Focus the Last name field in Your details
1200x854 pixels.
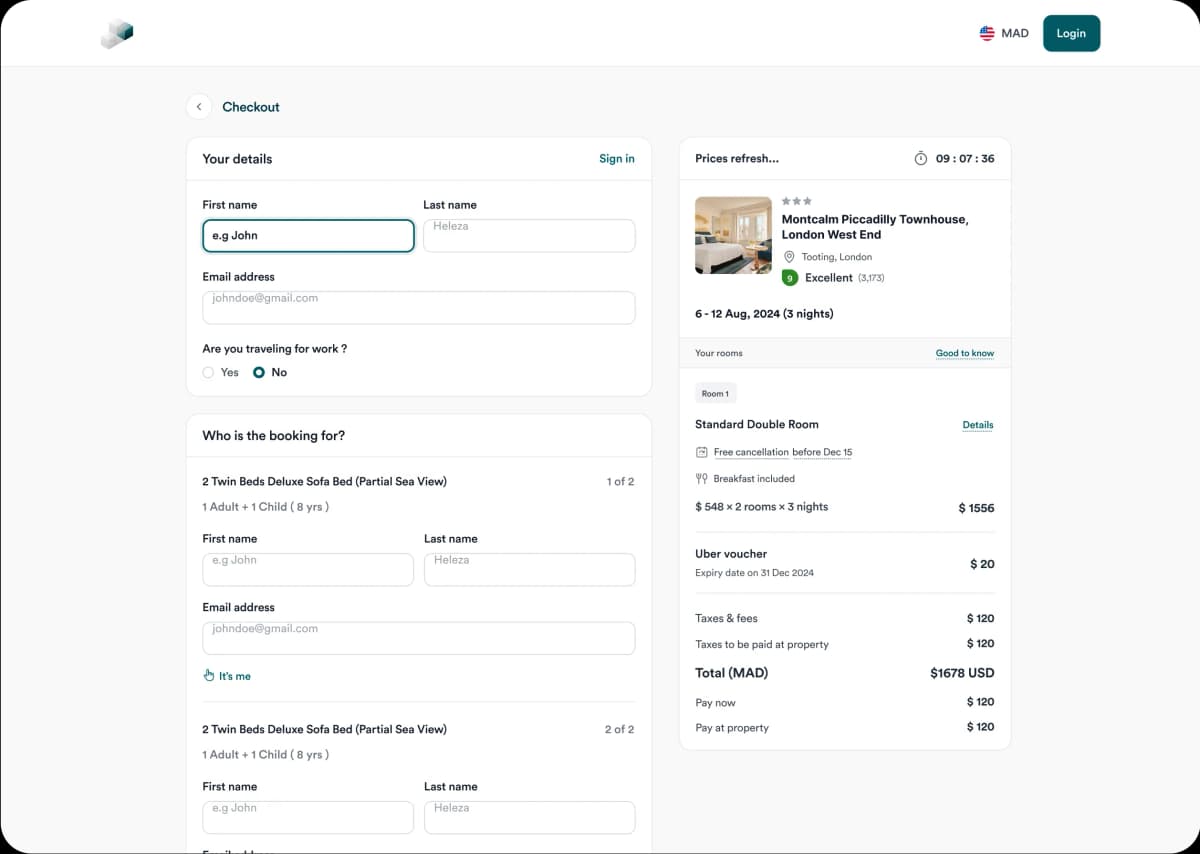coord(529,236)
